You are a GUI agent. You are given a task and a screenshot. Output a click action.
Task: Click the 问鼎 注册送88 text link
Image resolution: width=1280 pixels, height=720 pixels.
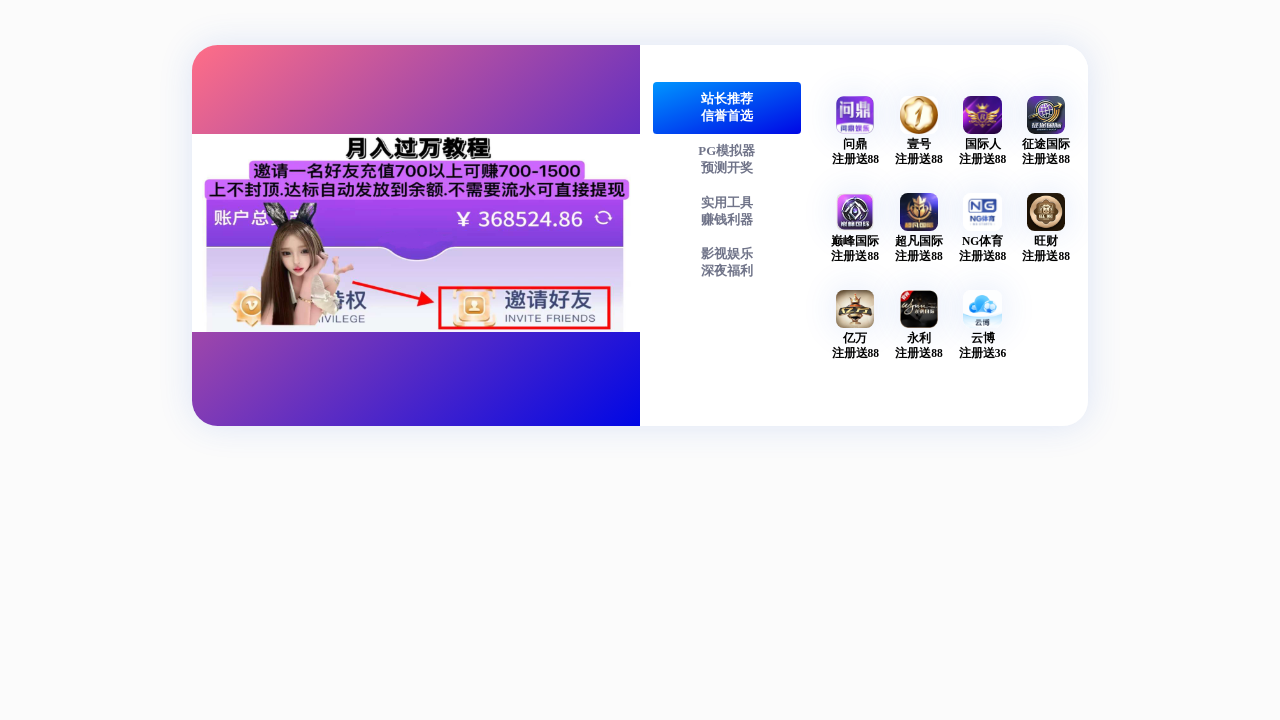[x=855, y=152]
